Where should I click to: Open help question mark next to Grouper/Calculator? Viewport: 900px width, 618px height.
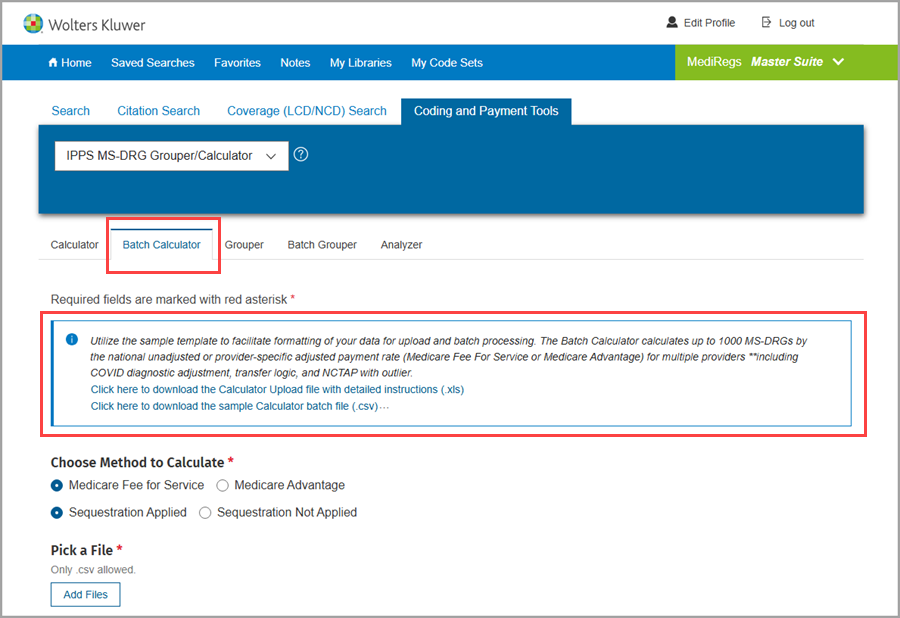pos(301,154)
